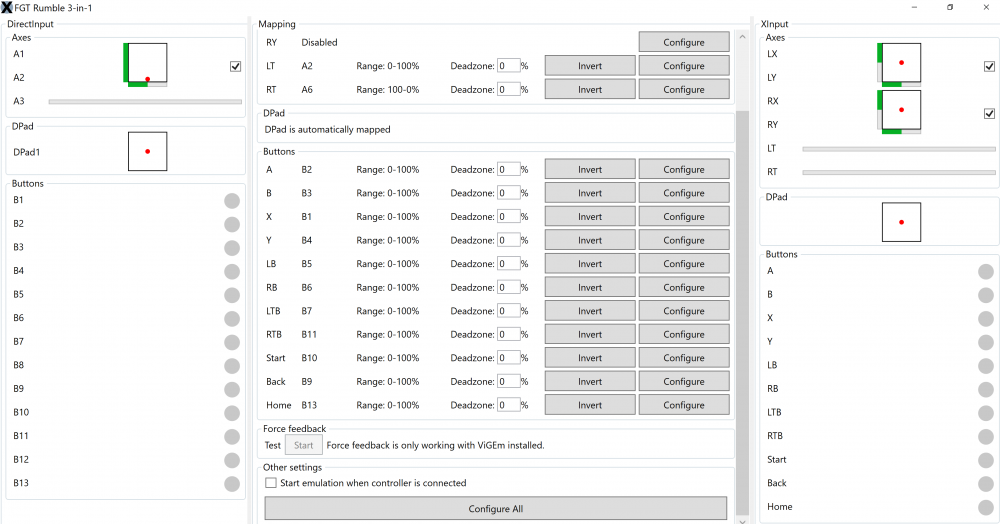Image resolution: width=1000 pixels, height=524 pixels.
Task: Click the B13 indicator circle in DirectInput
Action: pyautogui.click(x=232, y=484)
